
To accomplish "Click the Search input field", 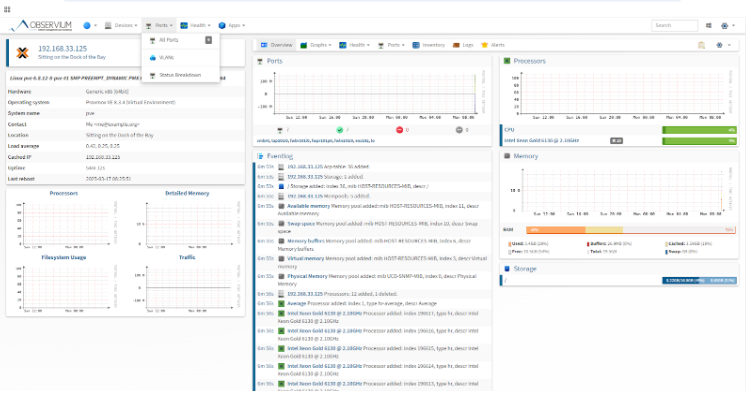I will (674, 26).
